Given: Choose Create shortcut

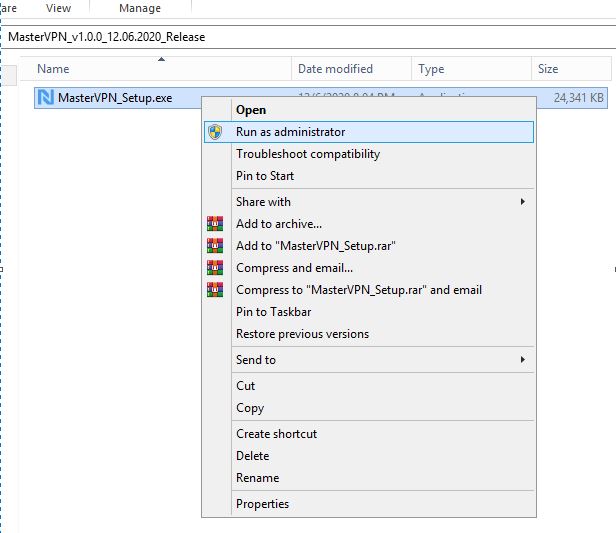Looking at the screenshot, I should click(369, 433).
